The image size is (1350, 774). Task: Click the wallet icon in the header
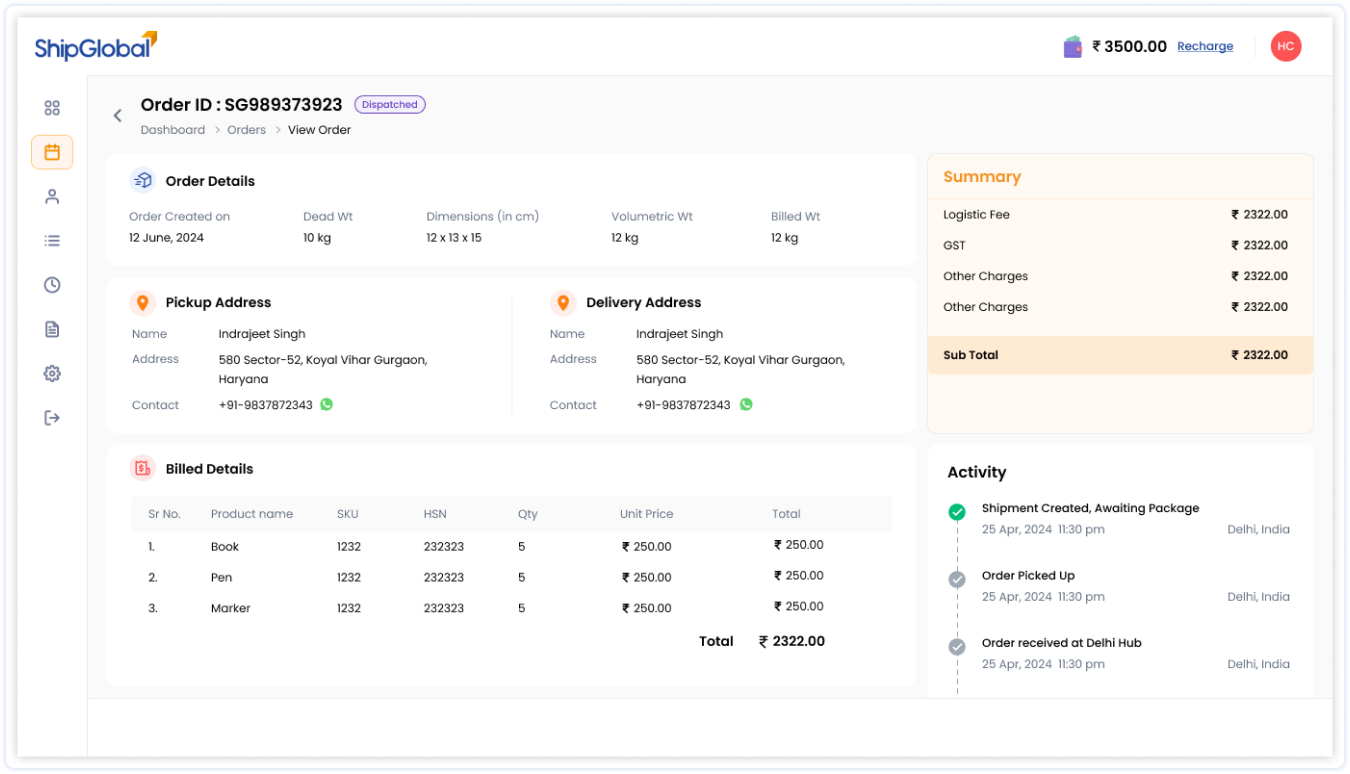tap(1073, 46)
